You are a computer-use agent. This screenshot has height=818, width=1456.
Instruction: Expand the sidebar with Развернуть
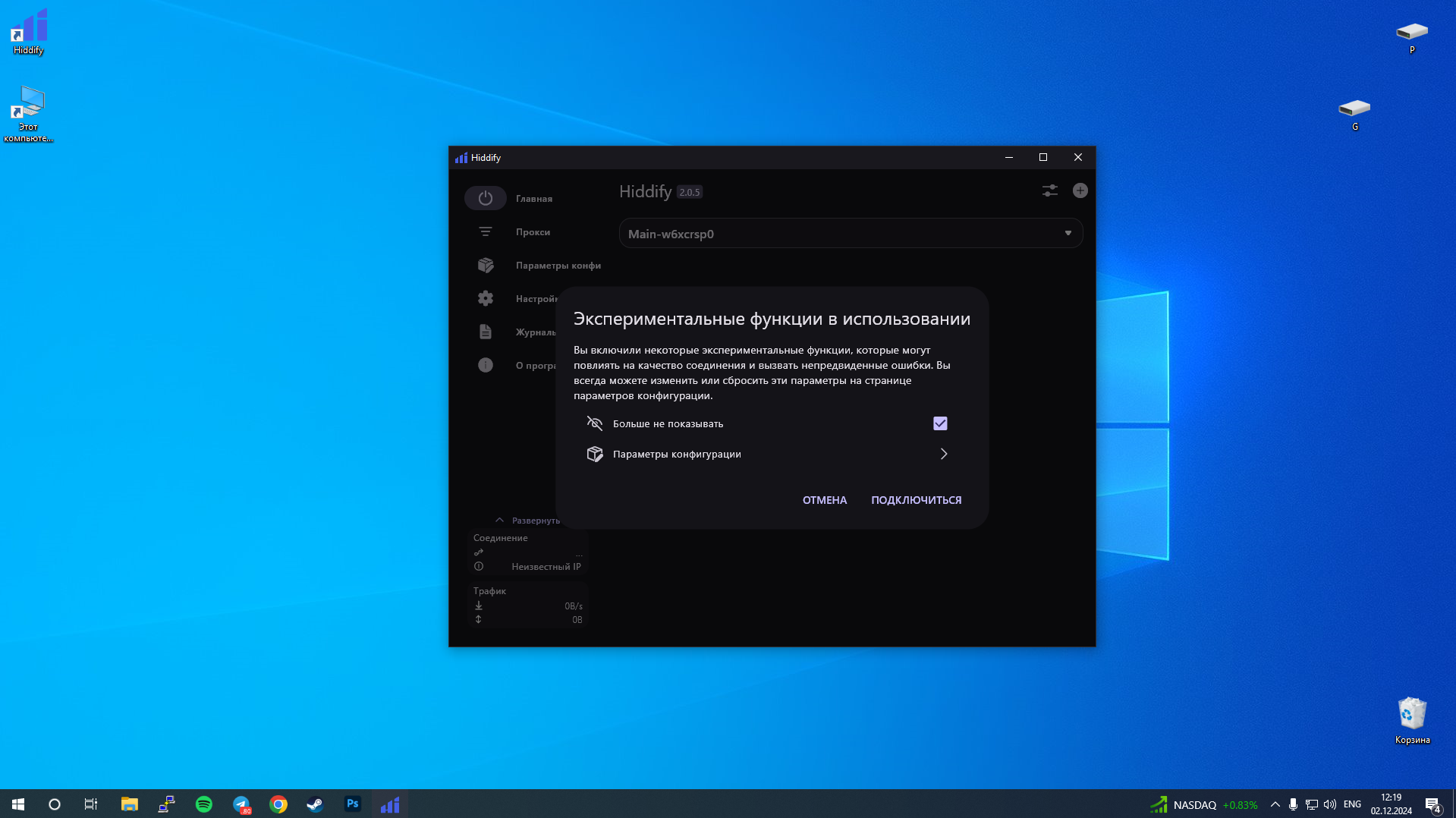[x=528, y=520]
